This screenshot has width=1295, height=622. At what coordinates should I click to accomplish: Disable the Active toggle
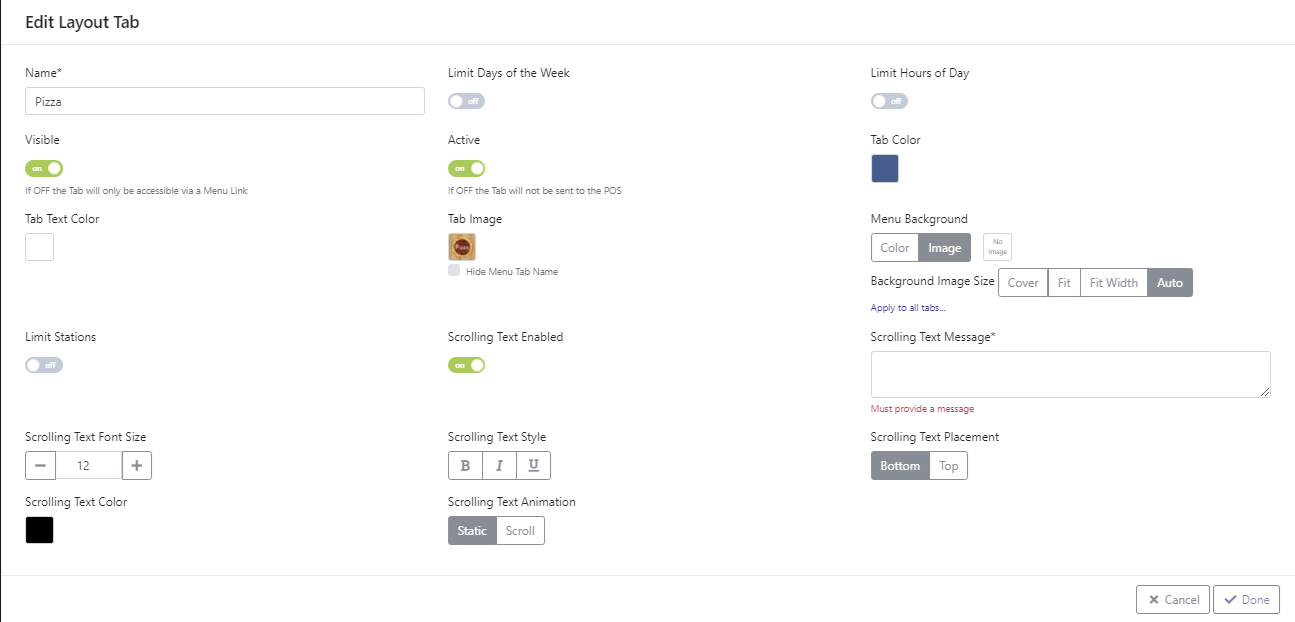click(x=466, y=168)
